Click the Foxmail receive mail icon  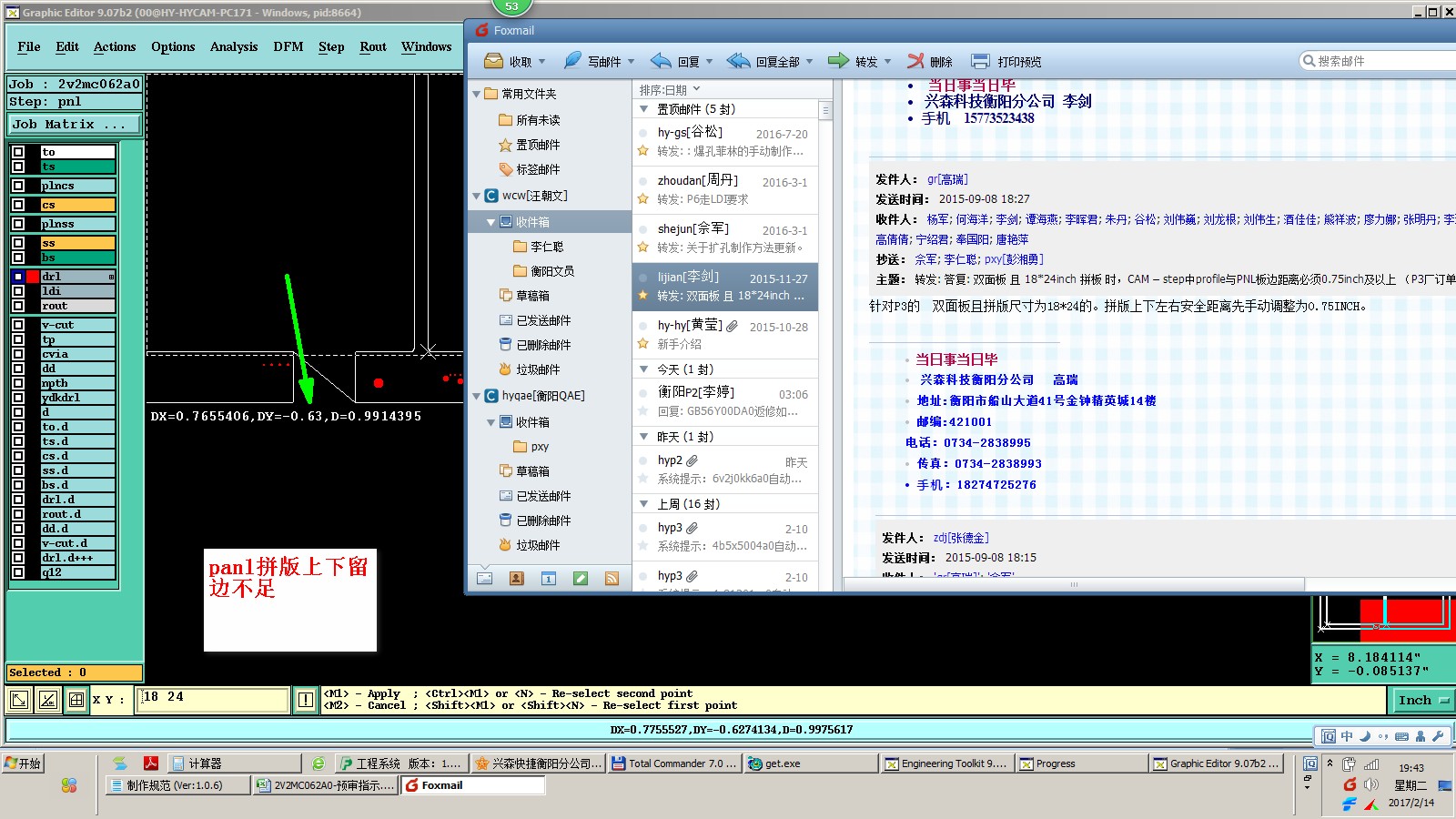(x=494, y=61)
